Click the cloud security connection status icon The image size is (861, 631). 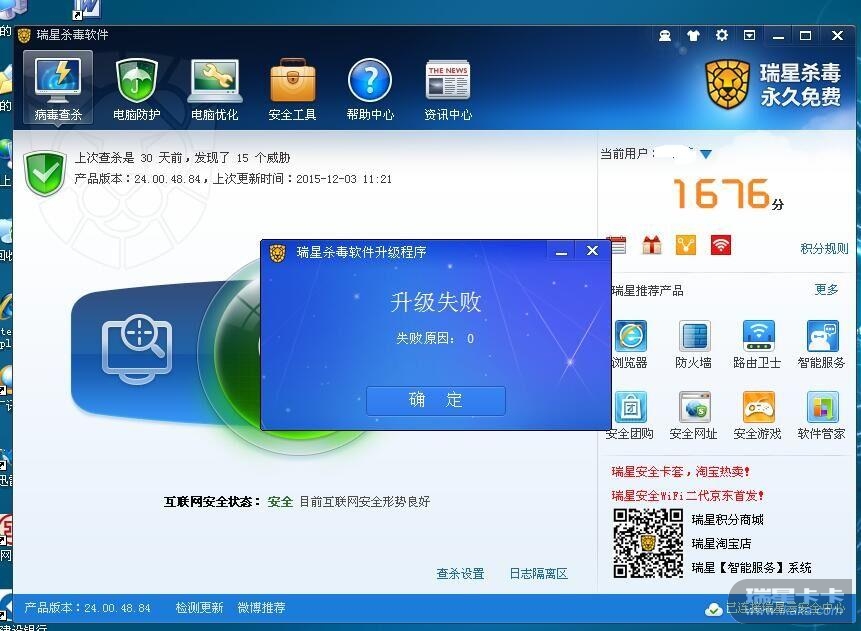(713, 609)
